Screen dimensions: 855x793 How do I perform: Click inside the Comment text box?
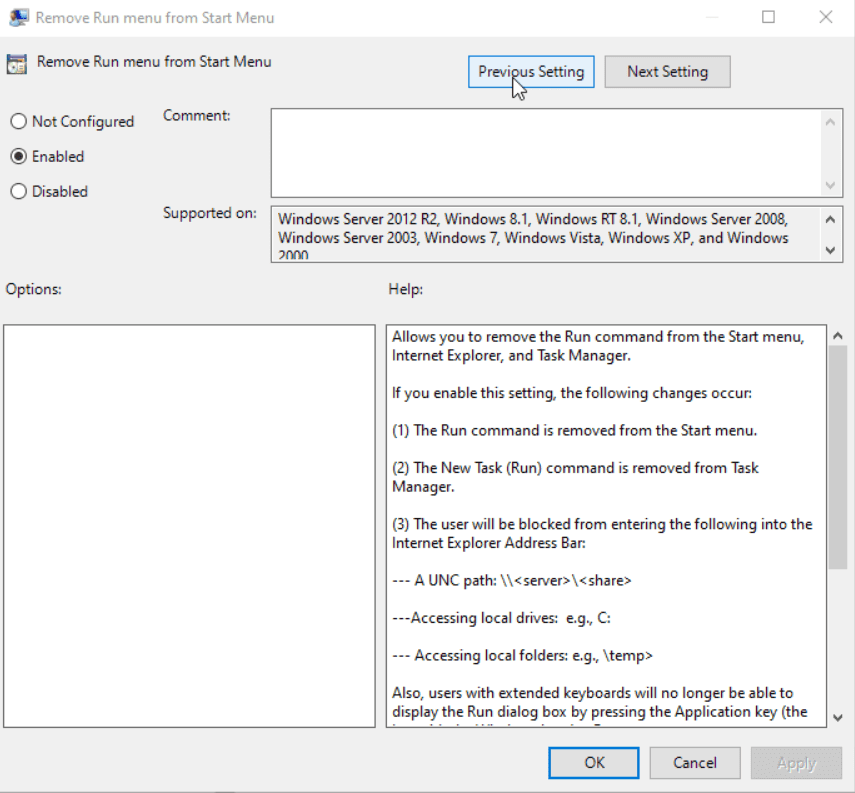tap(546, 153)
